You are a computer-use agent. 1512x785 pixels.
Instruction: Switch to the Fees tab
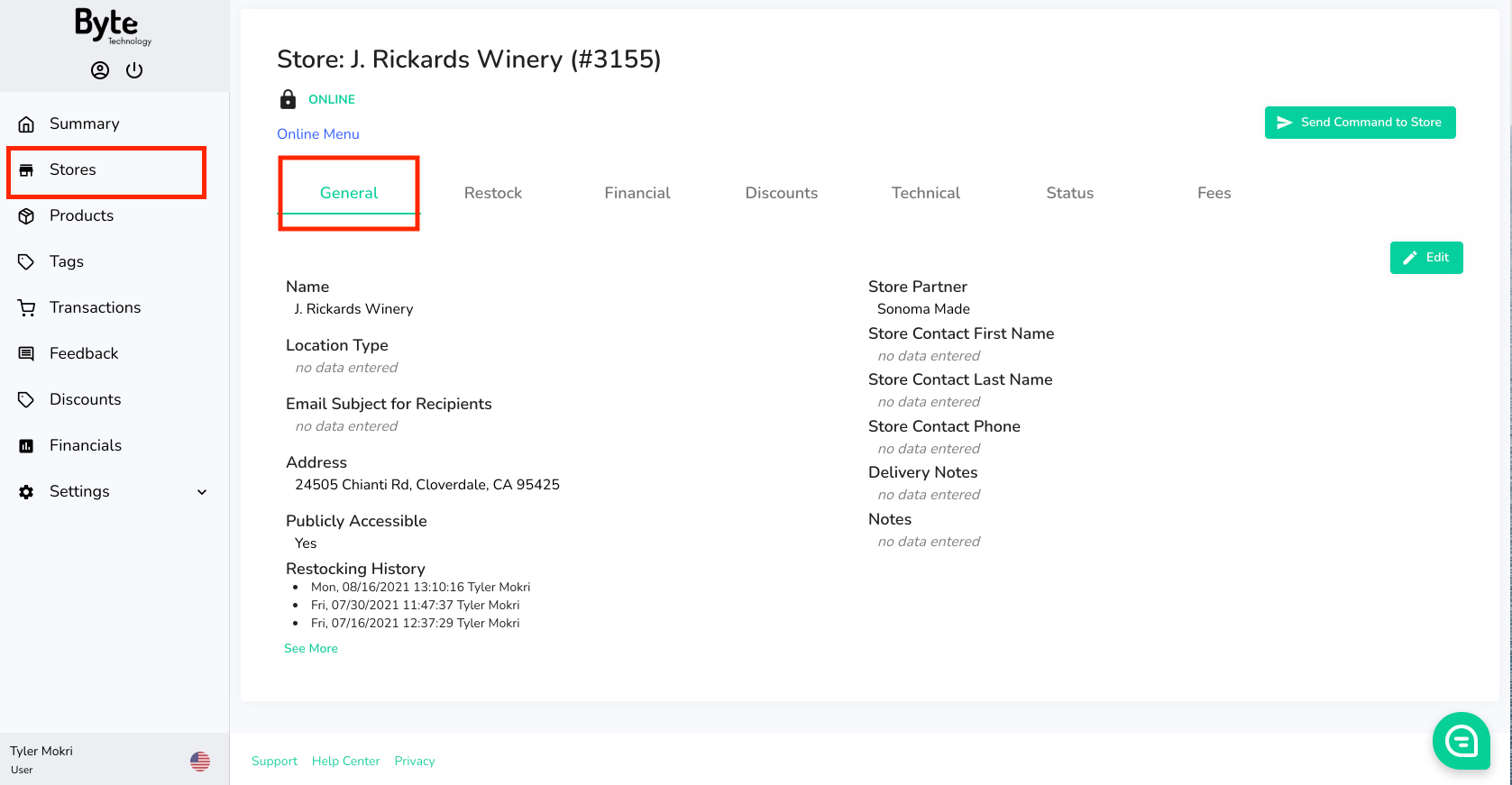coord(1214,193)
